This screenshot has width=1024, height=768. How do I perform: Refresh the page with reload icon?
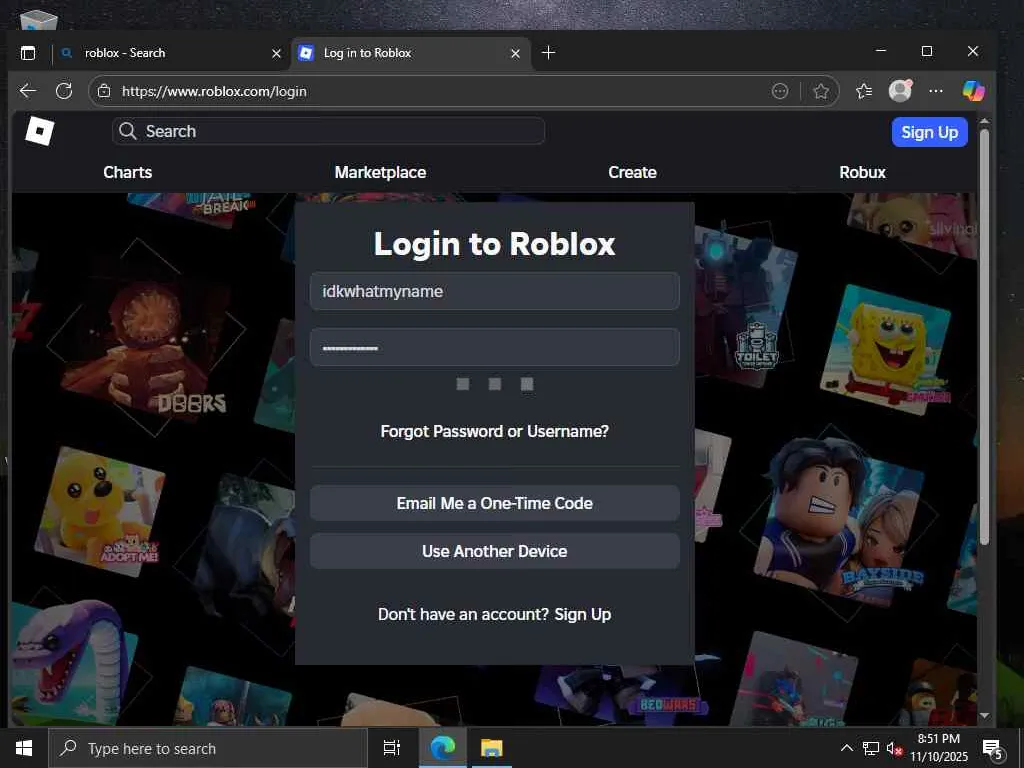[x=64, y=91]
